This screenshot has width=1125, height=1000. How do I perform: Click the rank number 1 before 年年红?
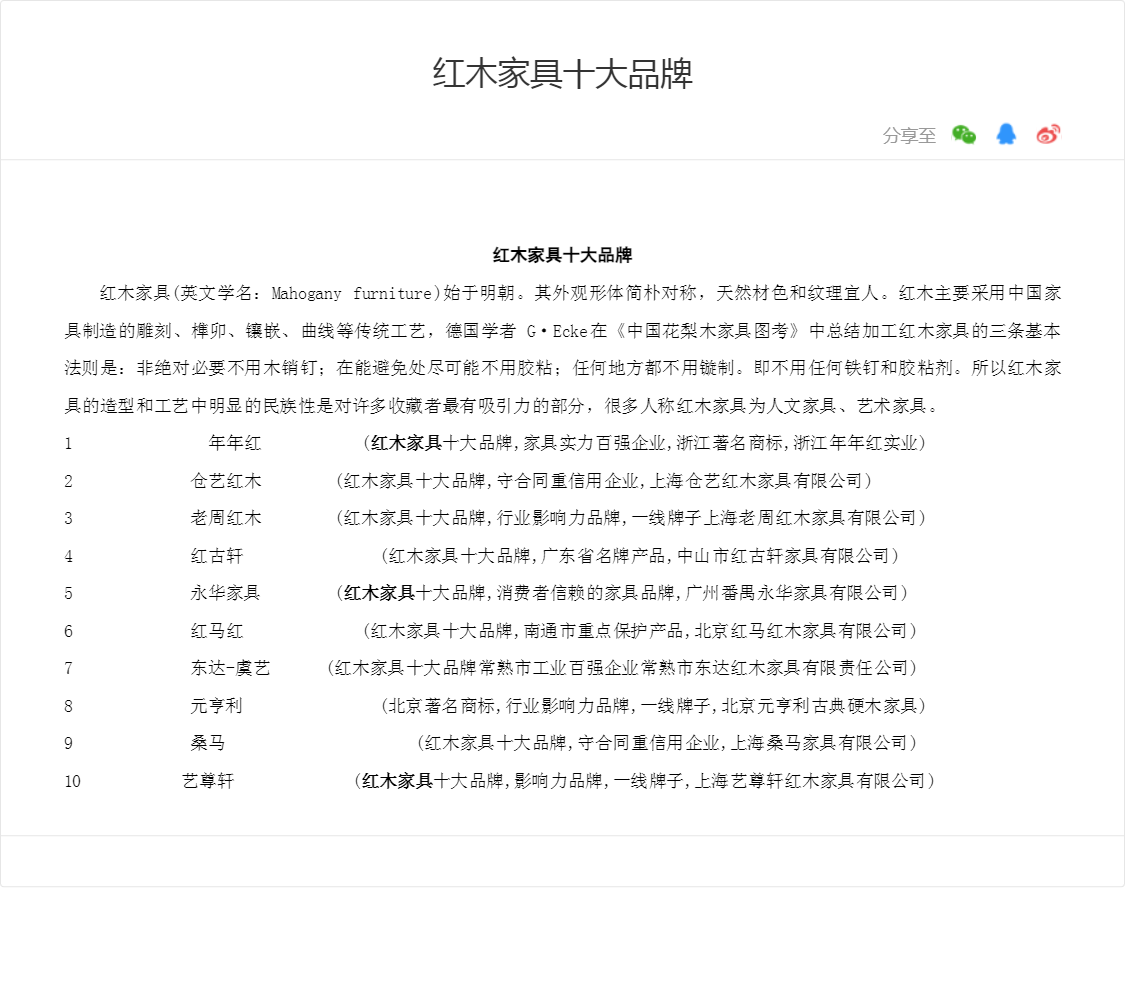click(68, 444)
